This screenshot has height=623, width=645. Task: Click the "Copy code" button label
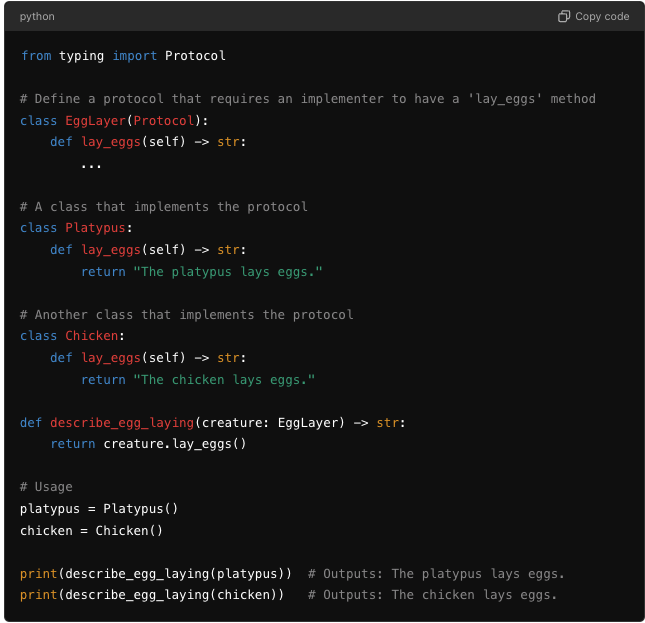click(602, 16)
